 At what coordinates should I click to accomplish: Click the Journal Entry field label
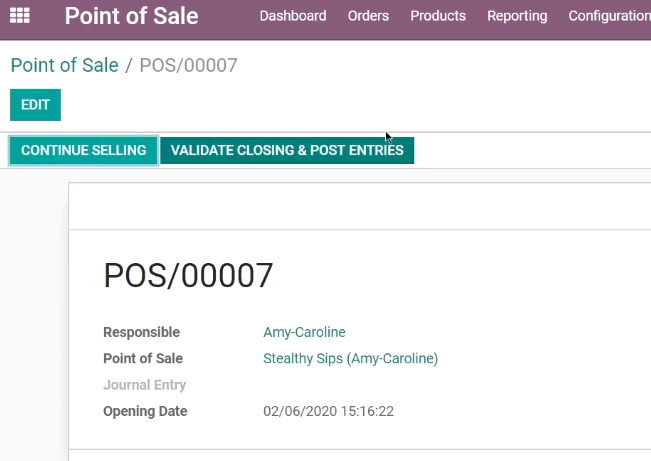(x=144, y=385)
